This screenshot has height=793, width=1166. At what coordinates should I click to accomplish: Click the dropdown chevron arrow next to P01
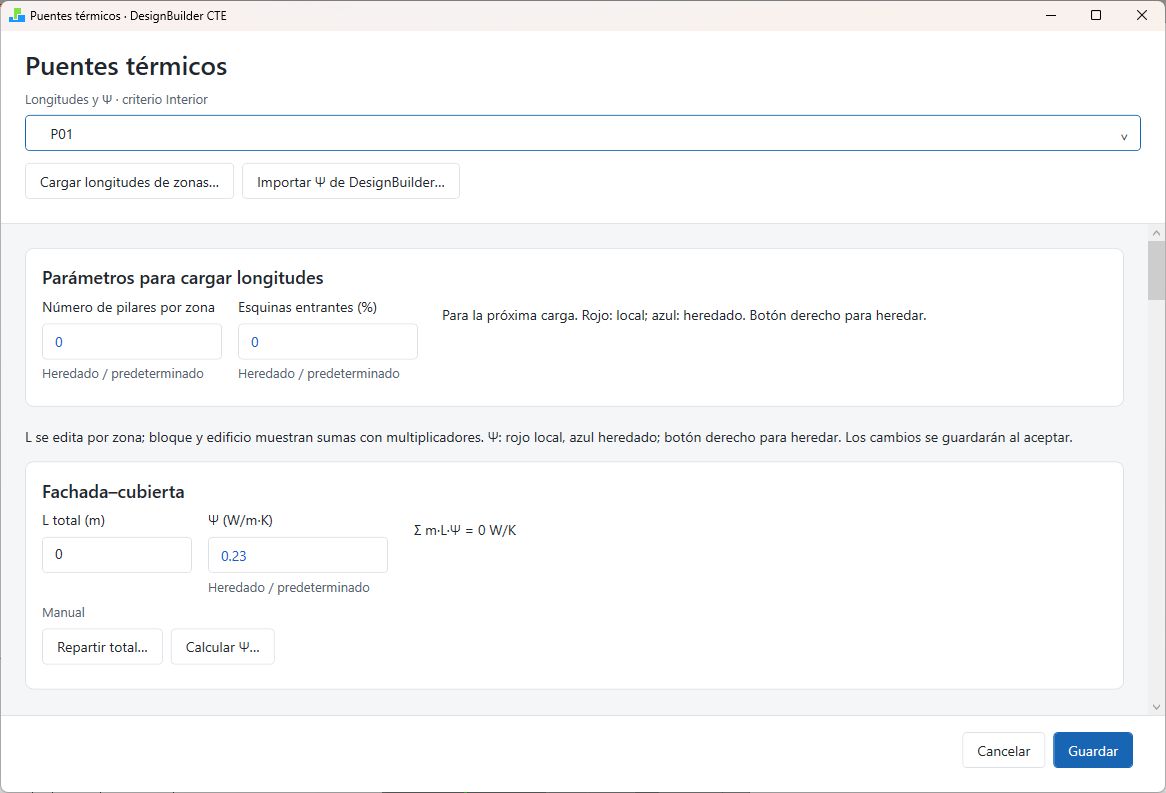click(x=1124, y=137)
